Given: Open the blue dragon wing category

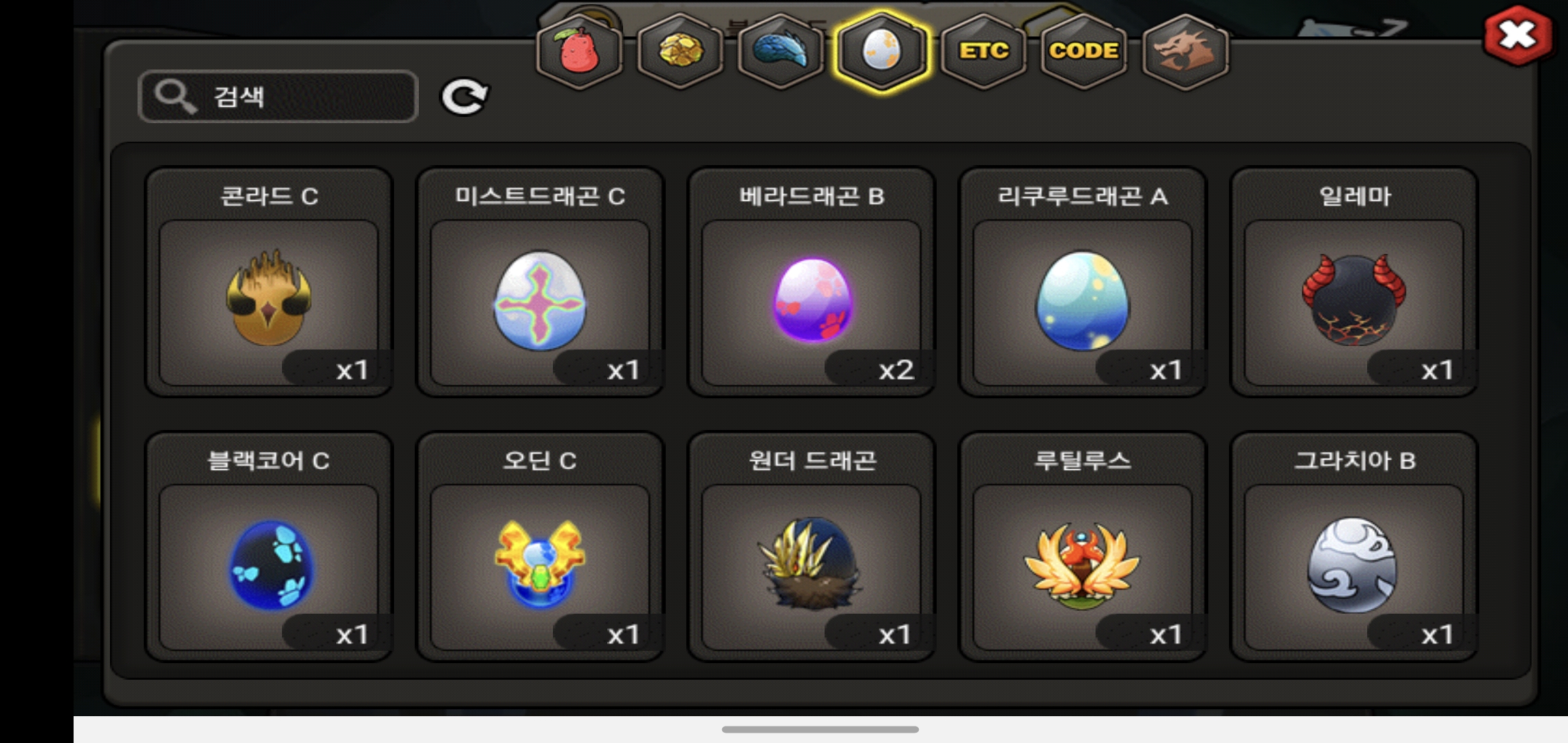Looking at the screenshot, I should click(781, 51).
